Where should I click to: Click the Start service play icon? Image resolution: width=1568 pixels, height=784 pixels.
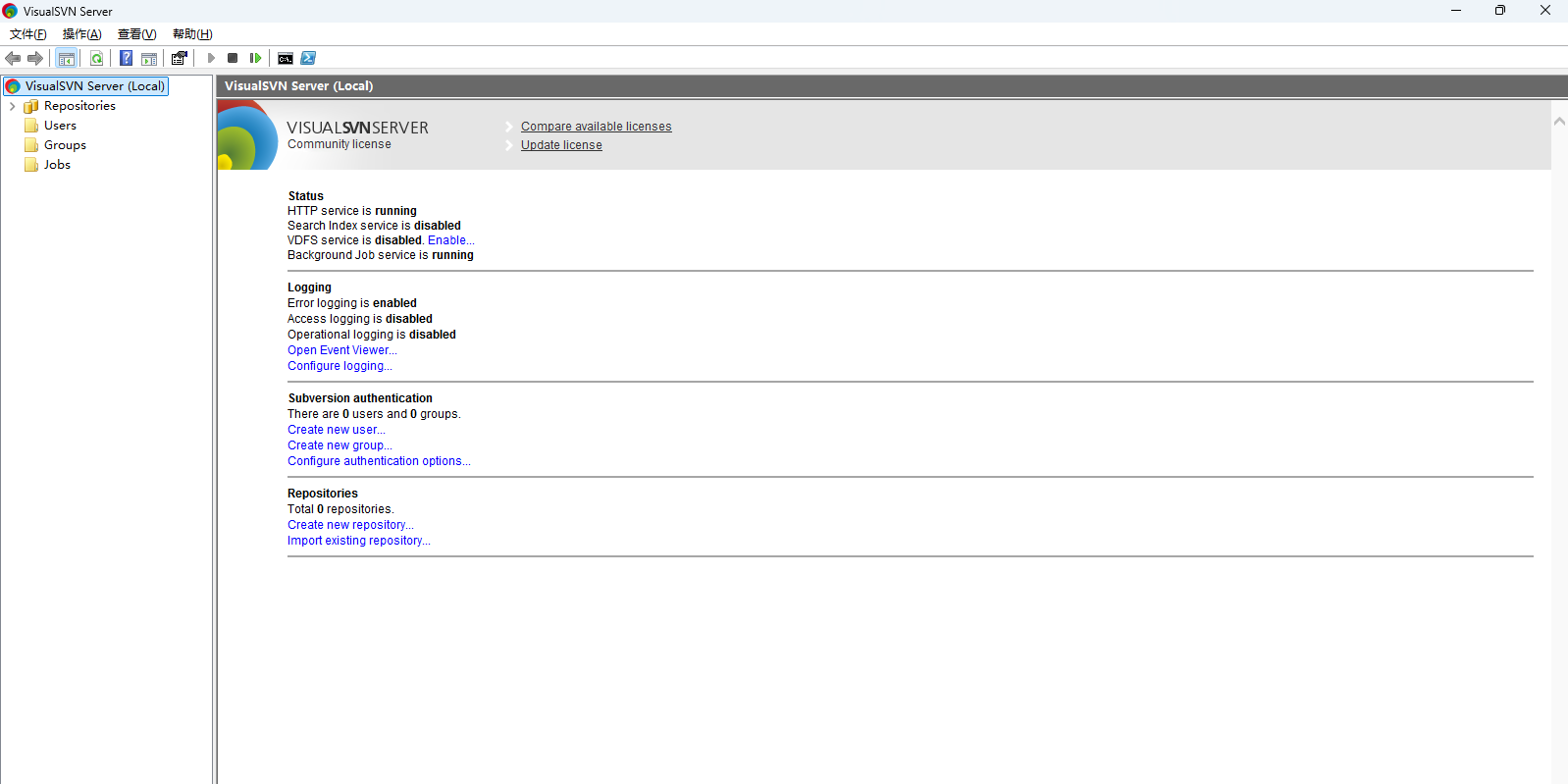(x=211, y=59)
